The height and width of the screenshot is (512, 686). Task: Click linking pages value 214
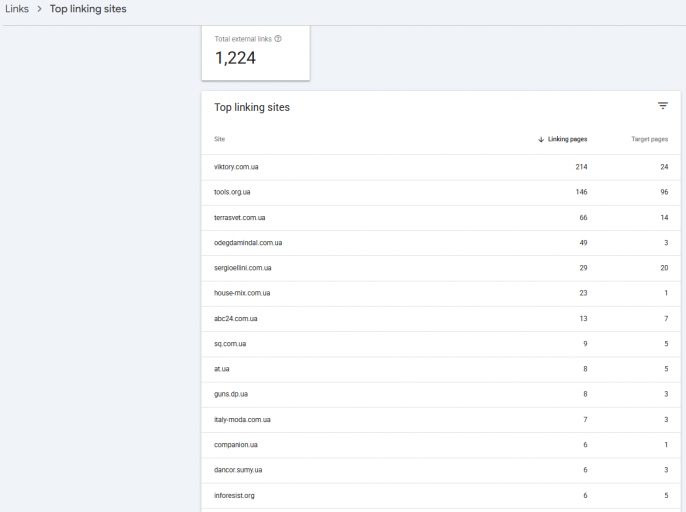(x=581, y=167)
